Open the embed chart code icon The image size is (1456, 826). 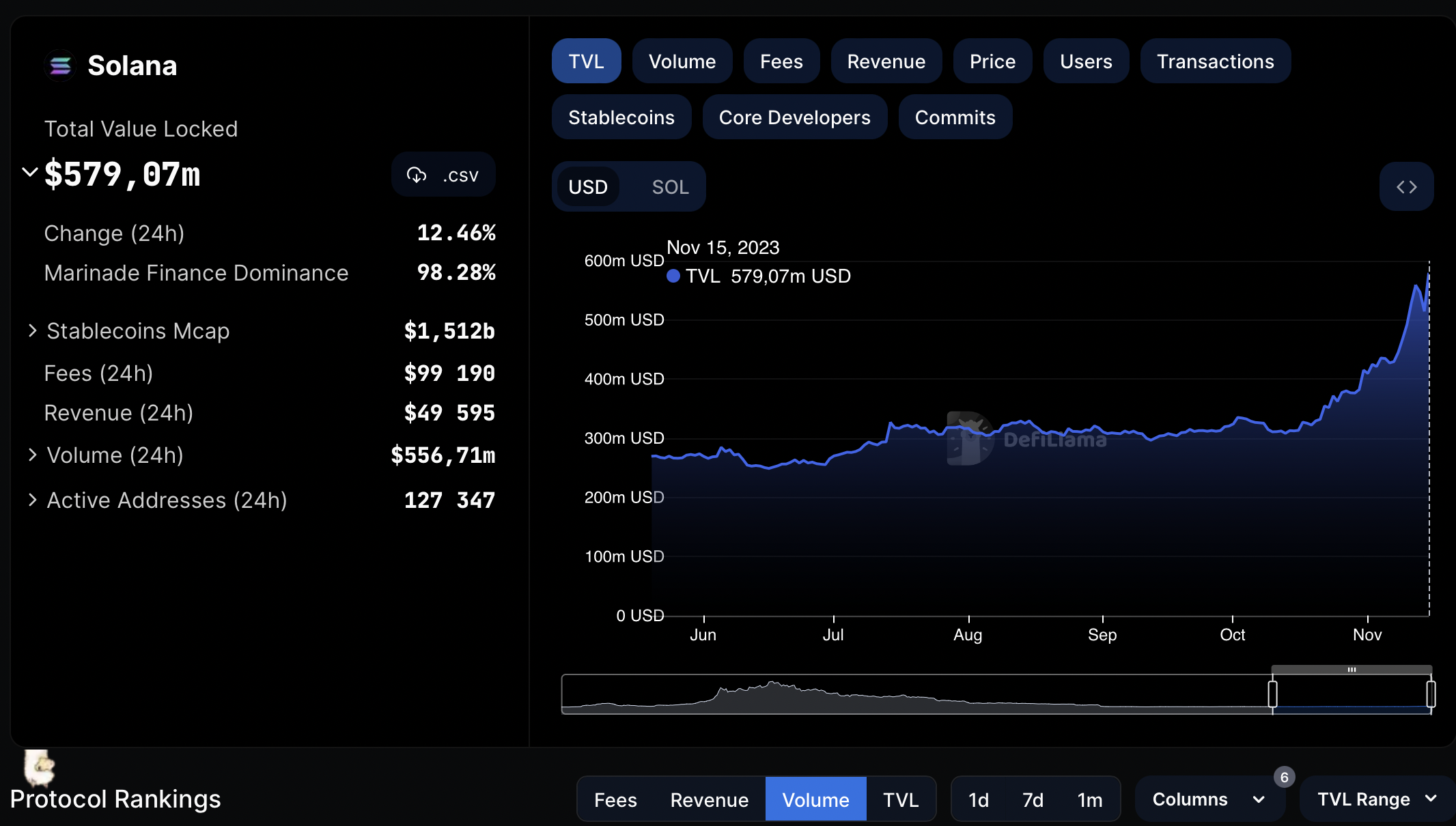pyautogui.click(x=1406, y=187)
